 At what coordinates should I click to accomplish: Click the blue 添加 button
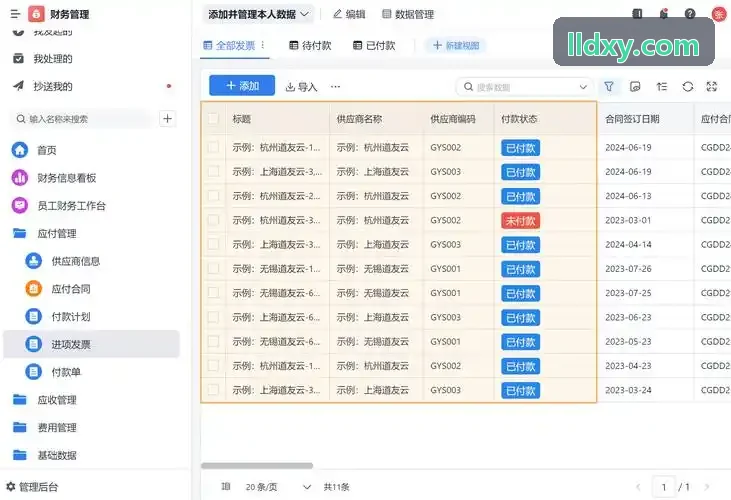242,86
